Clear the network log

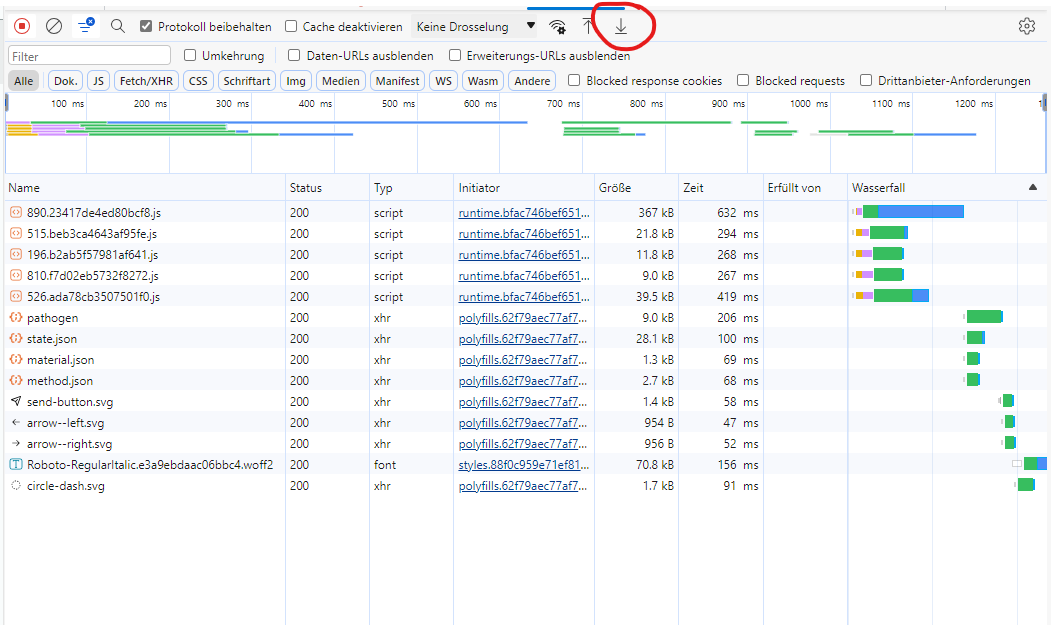(x=54, y=26)
